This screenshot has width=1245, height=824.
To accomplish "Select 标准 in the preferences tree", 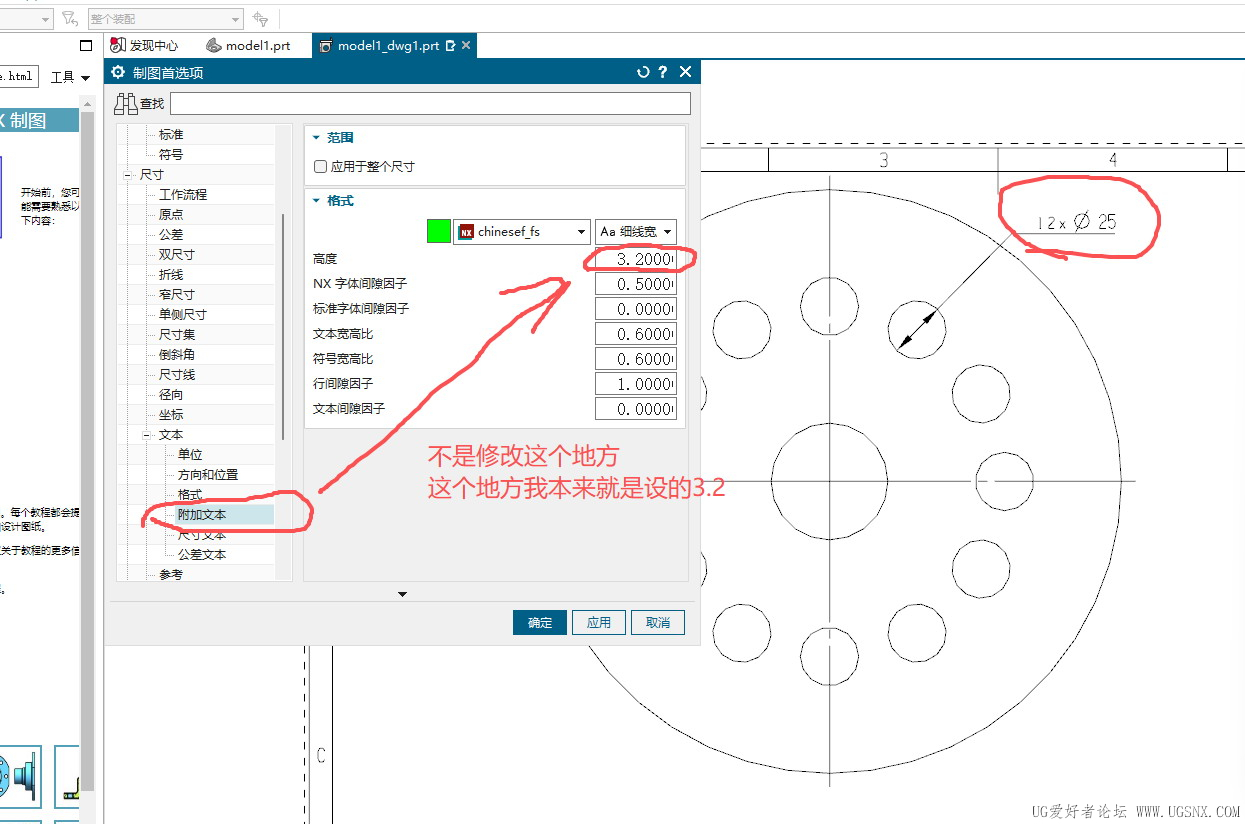I will coord(171,135).
